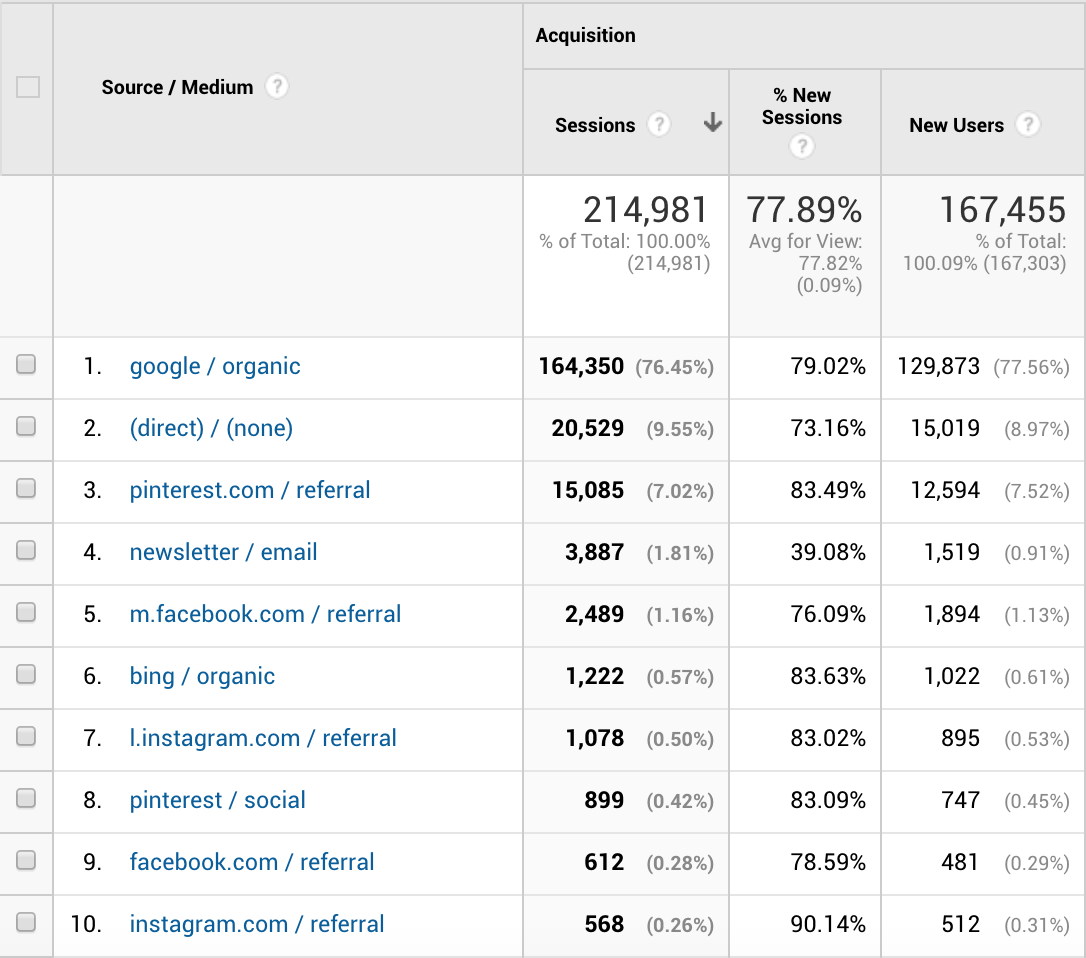Open the facebook.com / referral link

click(252, 862)
